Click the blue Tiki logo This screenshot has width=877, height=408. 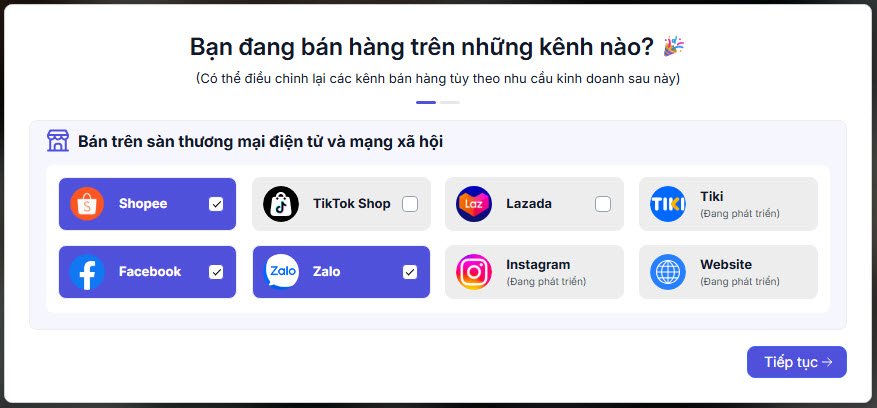pos(668,204)
